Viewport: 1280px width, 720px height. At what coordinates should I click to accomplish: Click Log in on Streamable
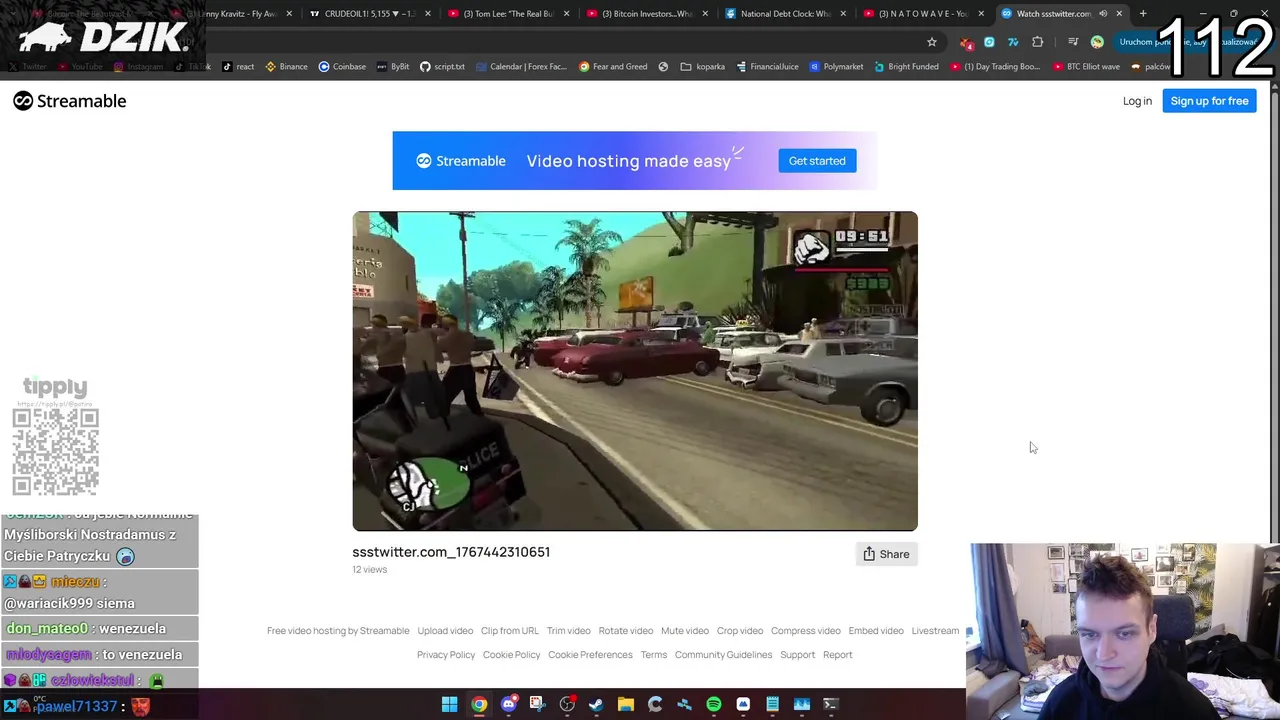pos(1137,101)
